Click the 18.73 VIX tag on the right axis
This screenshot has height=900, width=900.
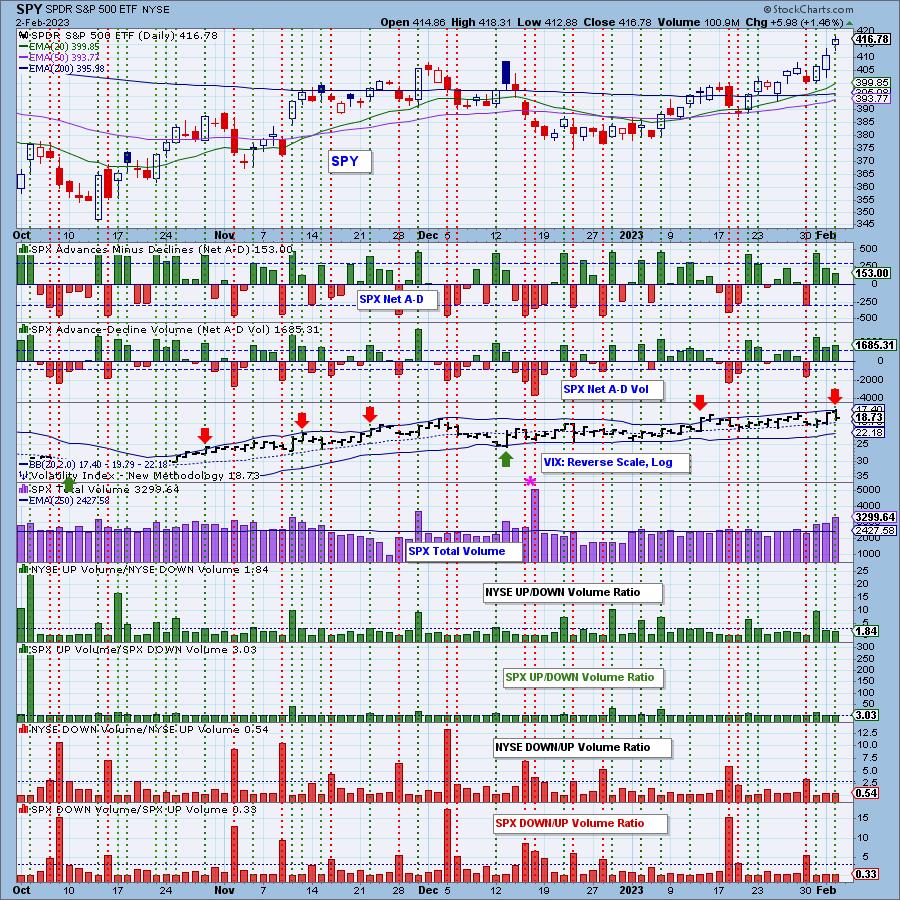coord(869,417)
